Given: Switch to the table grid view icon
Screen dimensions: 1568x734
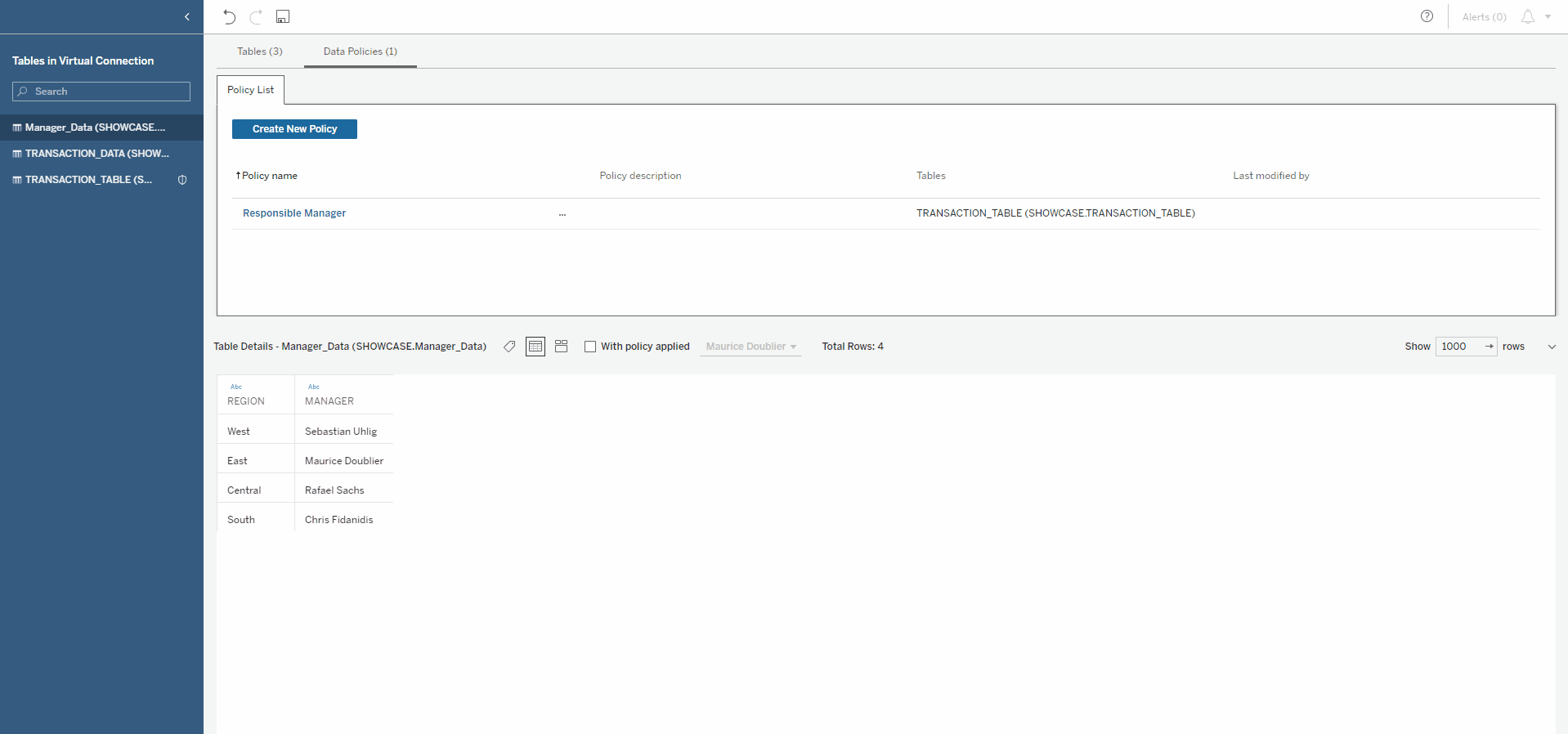Looking at the screenshot, I should pos(535,347).
